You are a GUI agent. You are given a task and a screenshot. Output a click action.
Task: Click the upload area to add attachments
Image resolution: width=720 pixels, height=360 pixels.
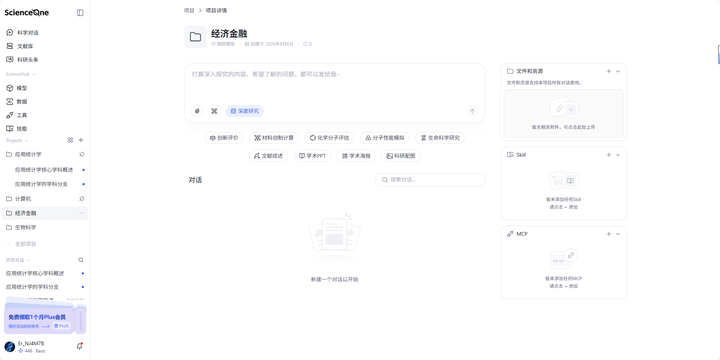tap(563, 113)
